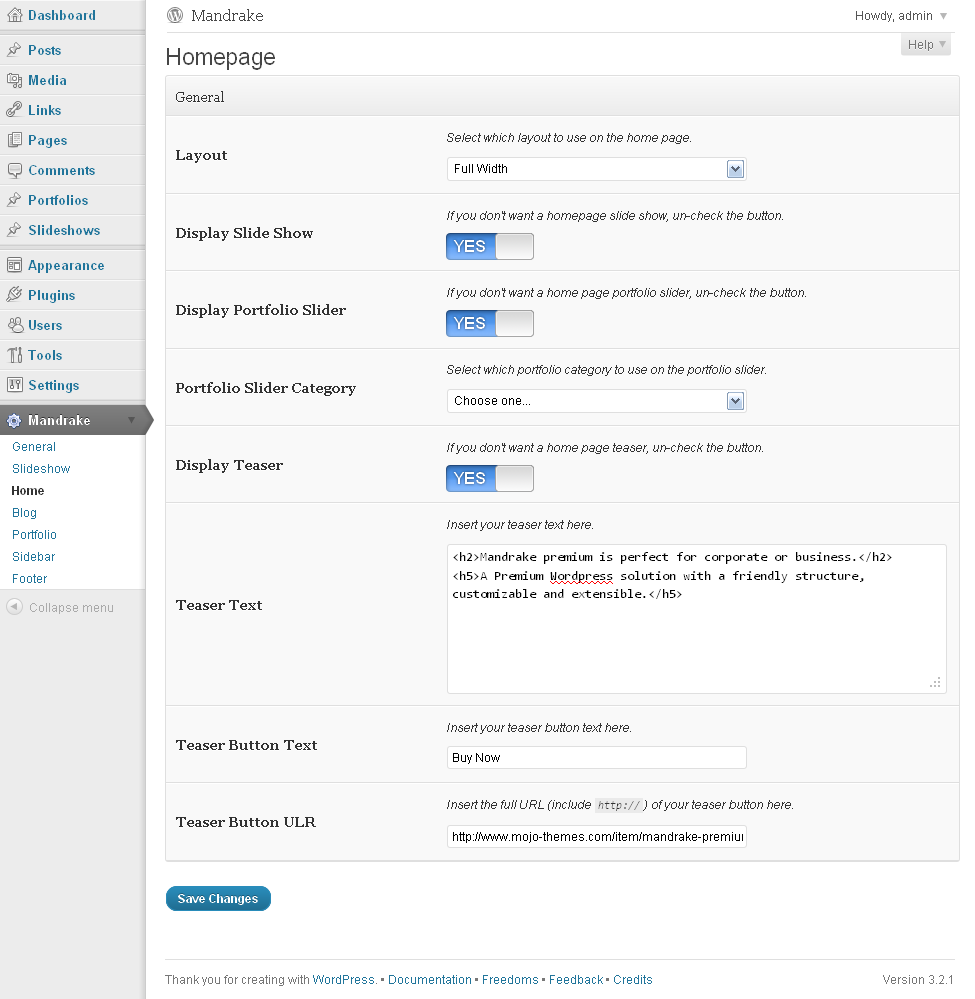Go to the Footer settings submenu
The width and height of the screenshot is (975, 999).
click(30, 579)
